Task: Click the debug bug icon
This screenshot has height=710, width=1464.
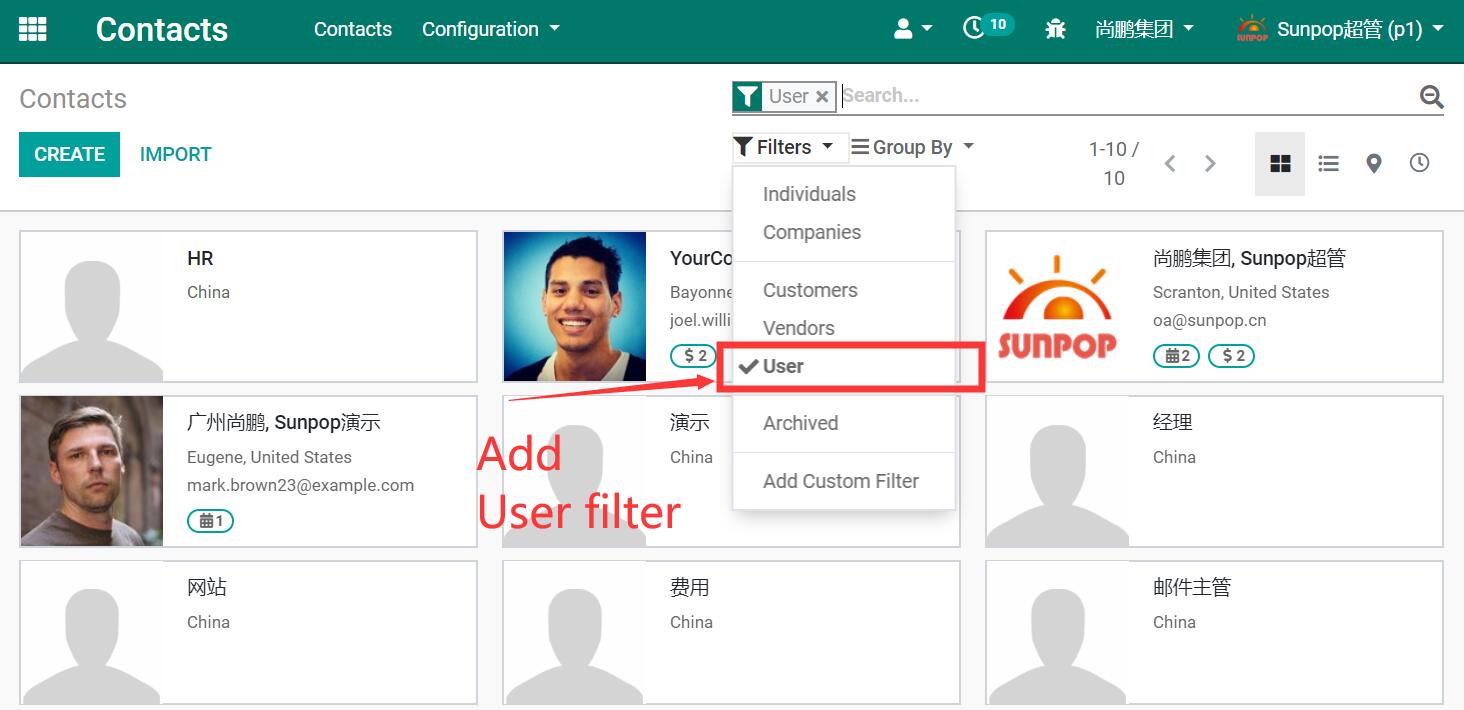Action: point(1055,29)
